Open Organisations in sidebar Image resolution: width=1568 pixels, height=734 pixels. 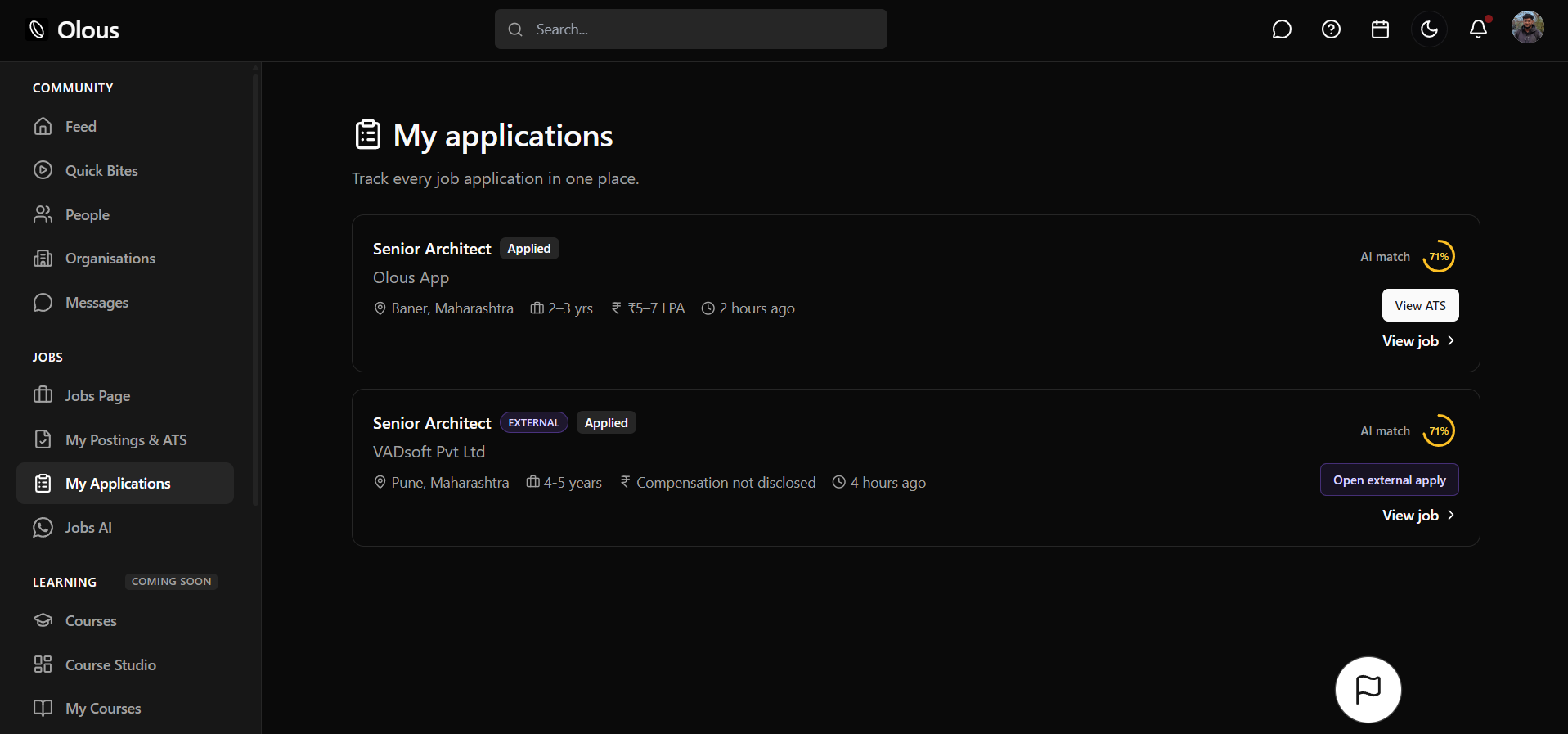(125, 259)
